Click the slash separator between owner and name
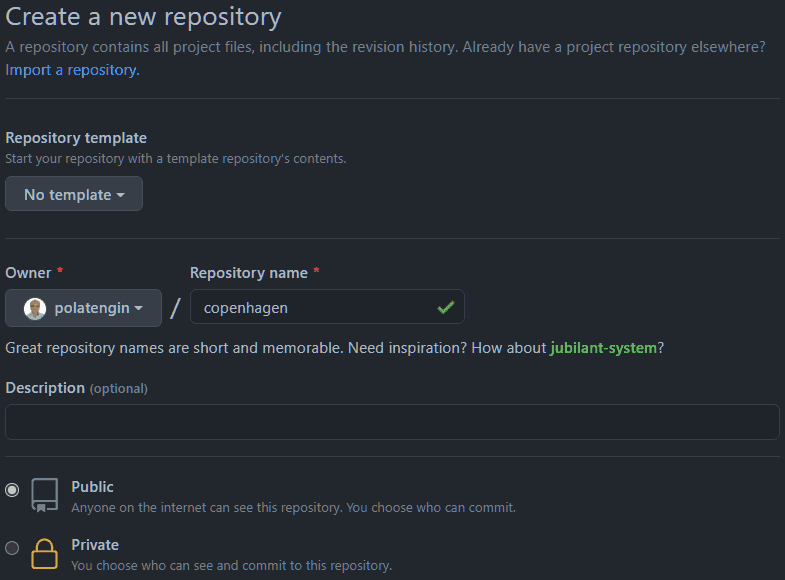The height and width of the screenshot is (580, 785). coord(175,309)
